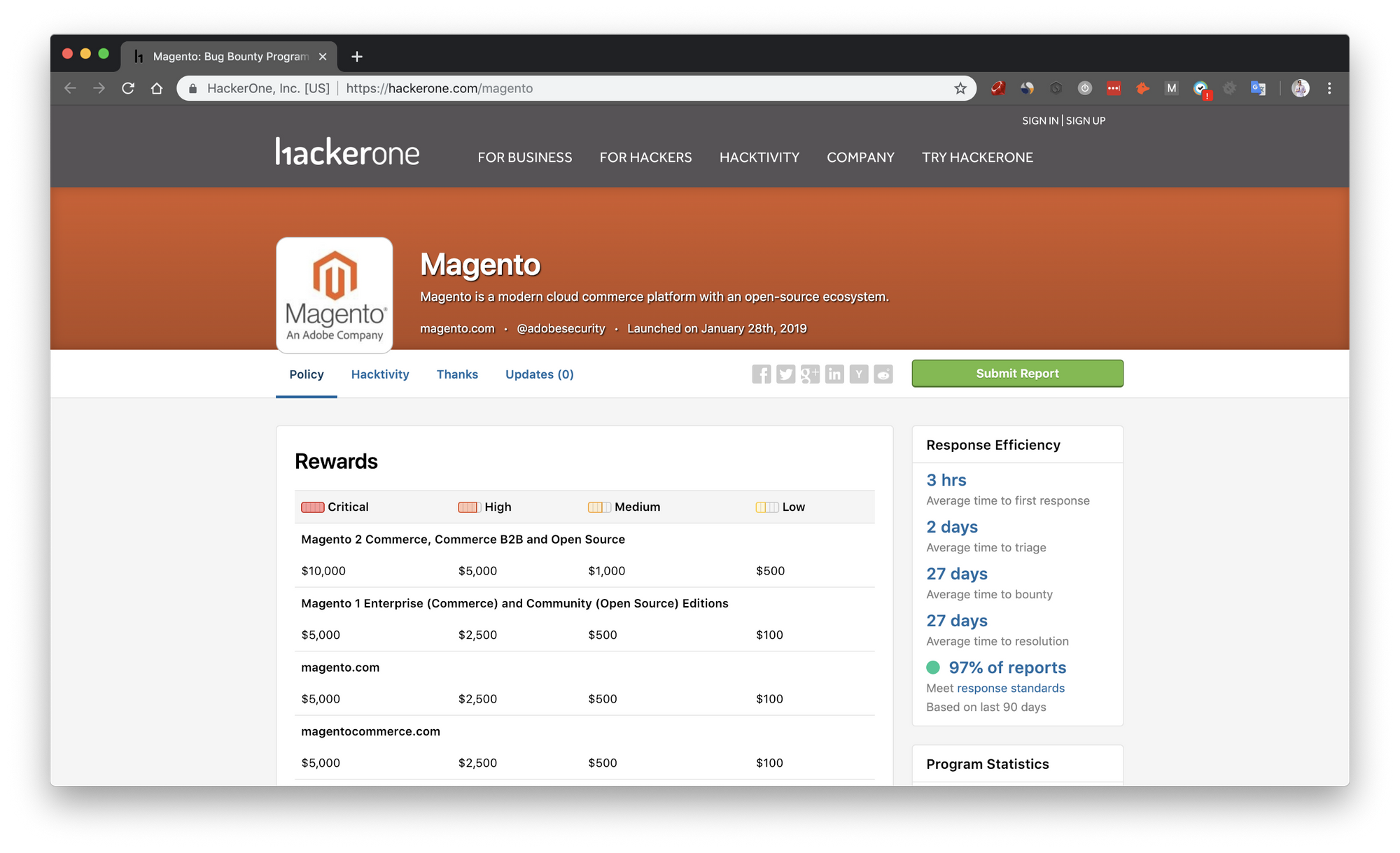This screenshot has width=1400, height=853.
Task: Share the Magento program on Facebook
Action: [761, 374]
